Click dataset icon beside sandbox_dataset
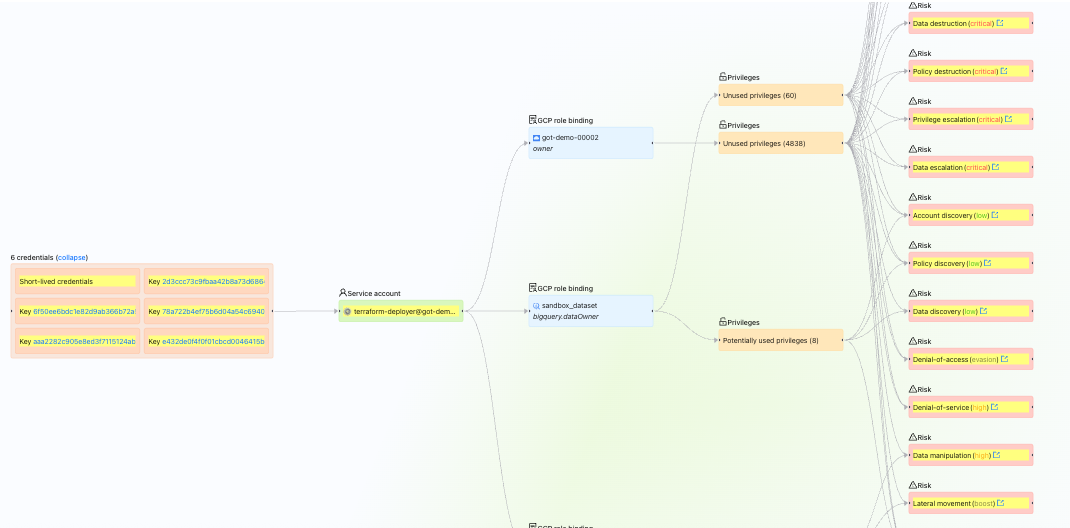Image resolution: width=1070 pixels, height=528 pixels. tap(537, 306)
